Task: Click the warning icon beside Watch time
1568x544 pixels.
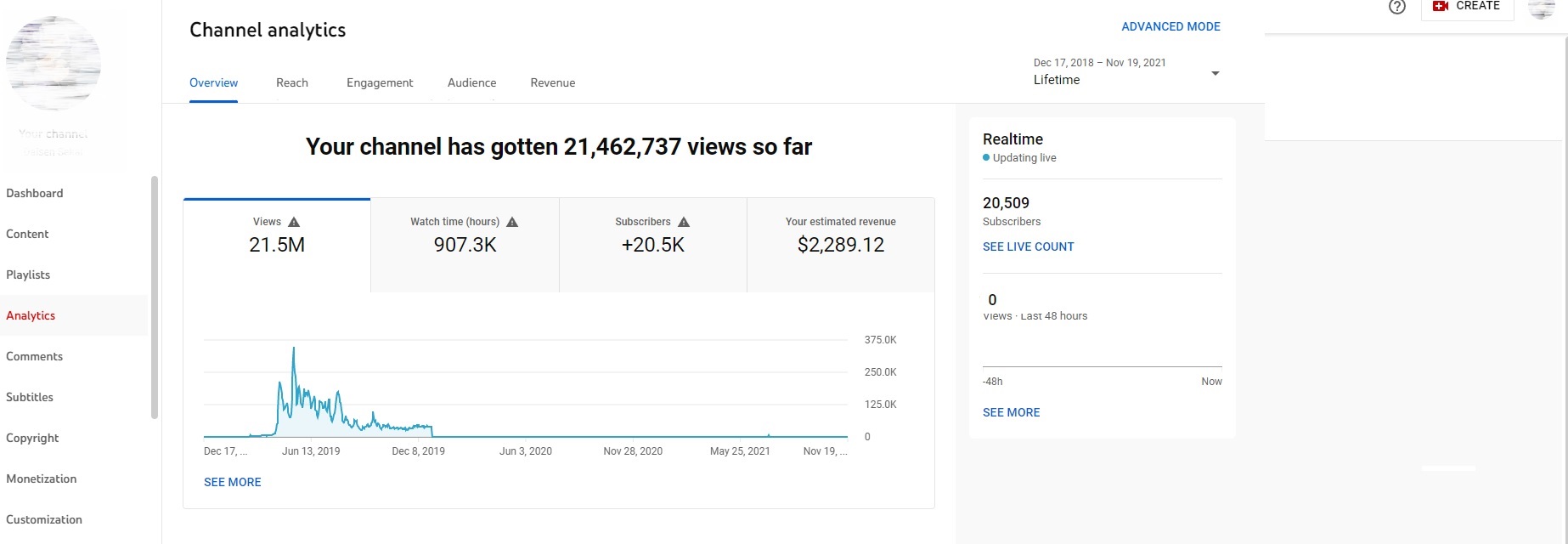Action: click(512, 222)
